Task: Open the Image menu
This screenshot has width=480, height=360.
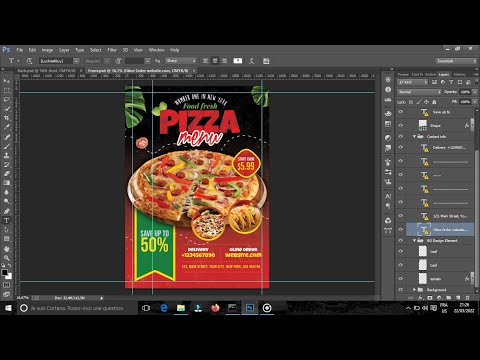Action: [47, 50]
